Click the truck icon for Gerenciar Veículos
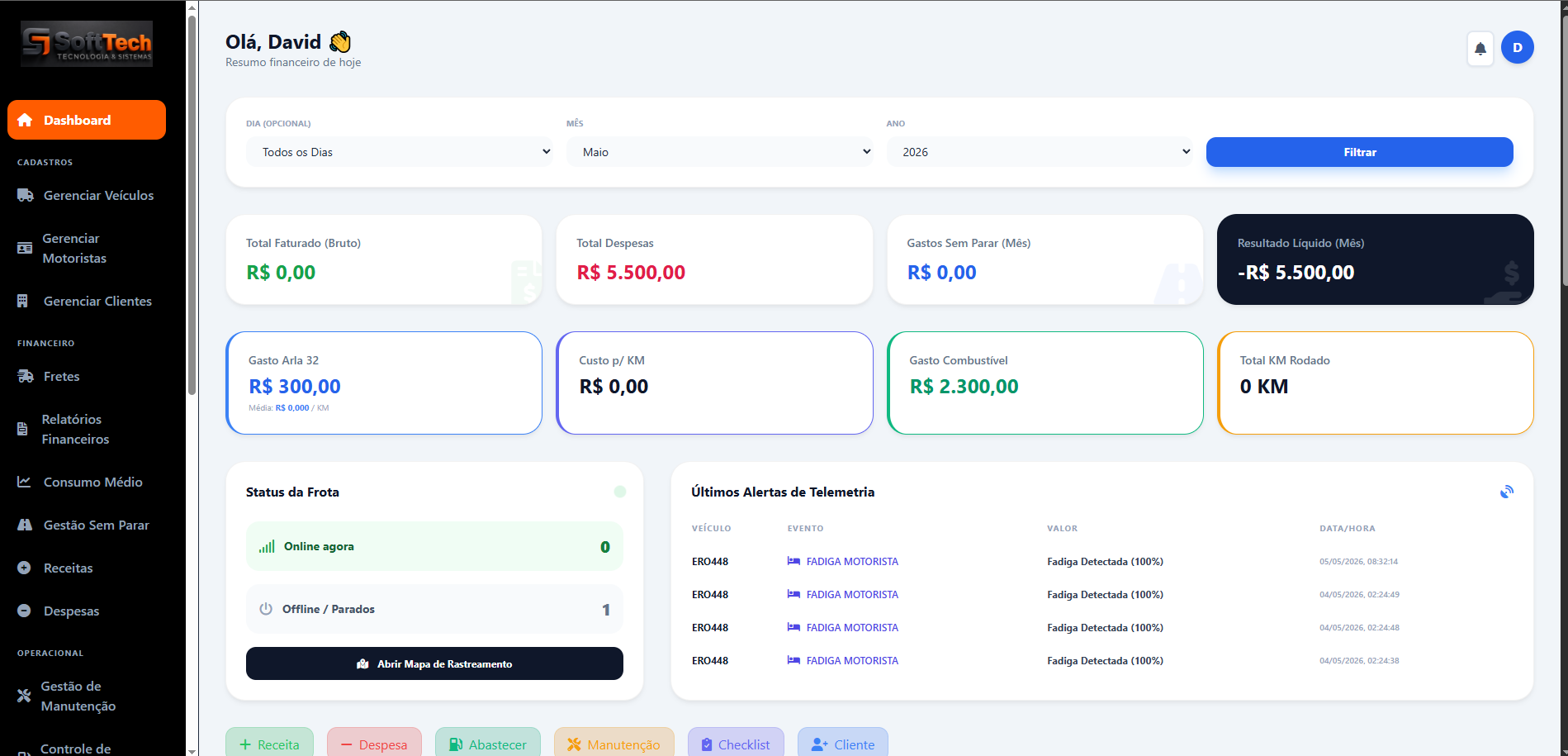Screen dimensions: 1568x756 (x=26, y=196)
